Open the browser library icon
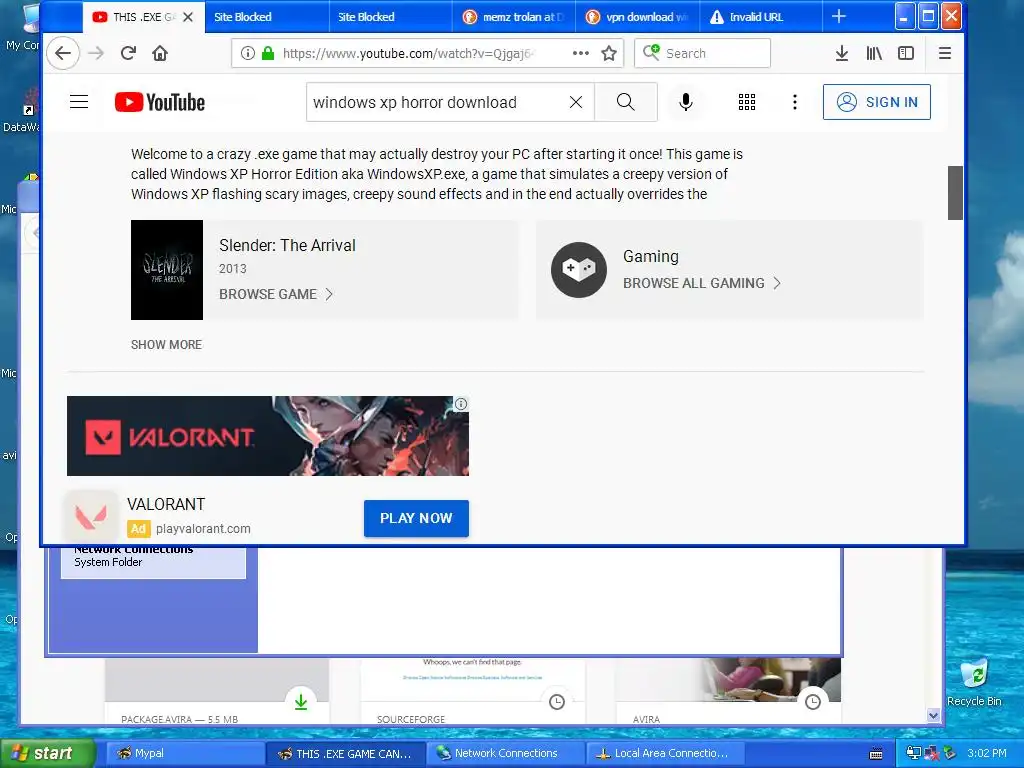The width and height of the screenshot is (1024, 768). (874, 54)
